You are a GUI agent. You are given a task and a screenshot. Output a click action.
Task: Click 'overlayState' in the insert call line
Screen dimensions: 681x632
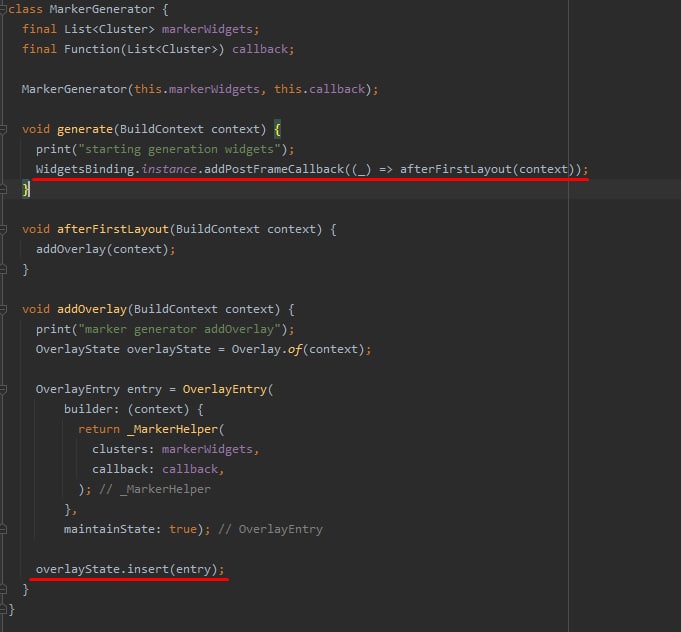click(x=77, y=569)
